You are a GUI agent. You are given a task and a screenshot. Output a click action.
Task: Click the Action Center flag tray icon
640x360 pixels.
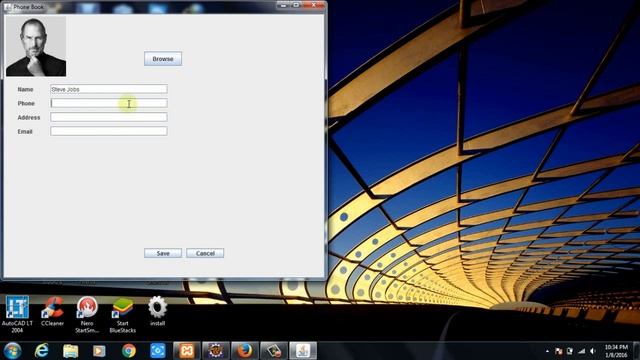click(x=558, y=351)
